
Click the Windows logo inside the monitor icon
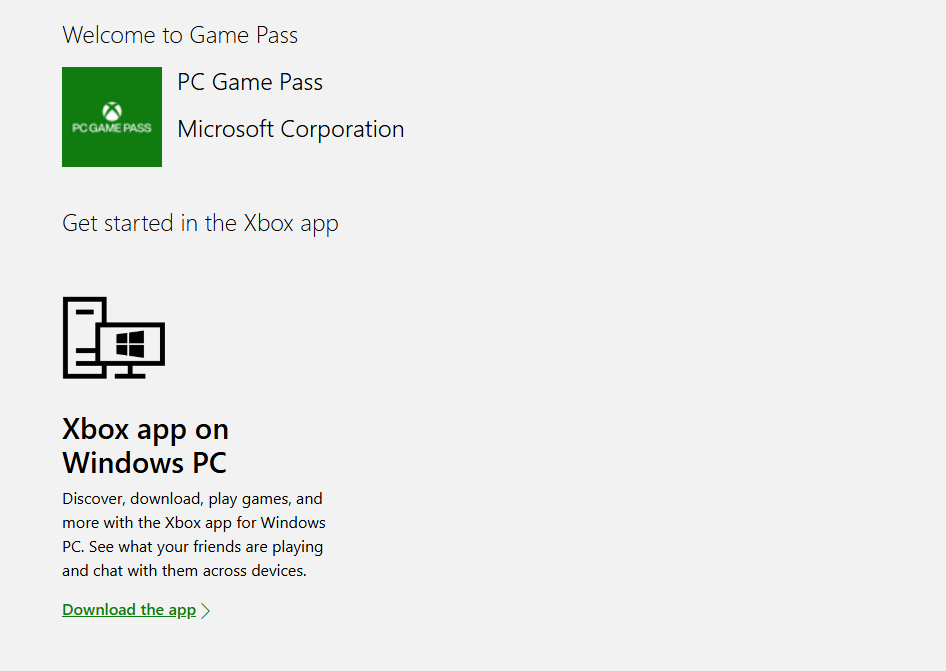(130, 345)
